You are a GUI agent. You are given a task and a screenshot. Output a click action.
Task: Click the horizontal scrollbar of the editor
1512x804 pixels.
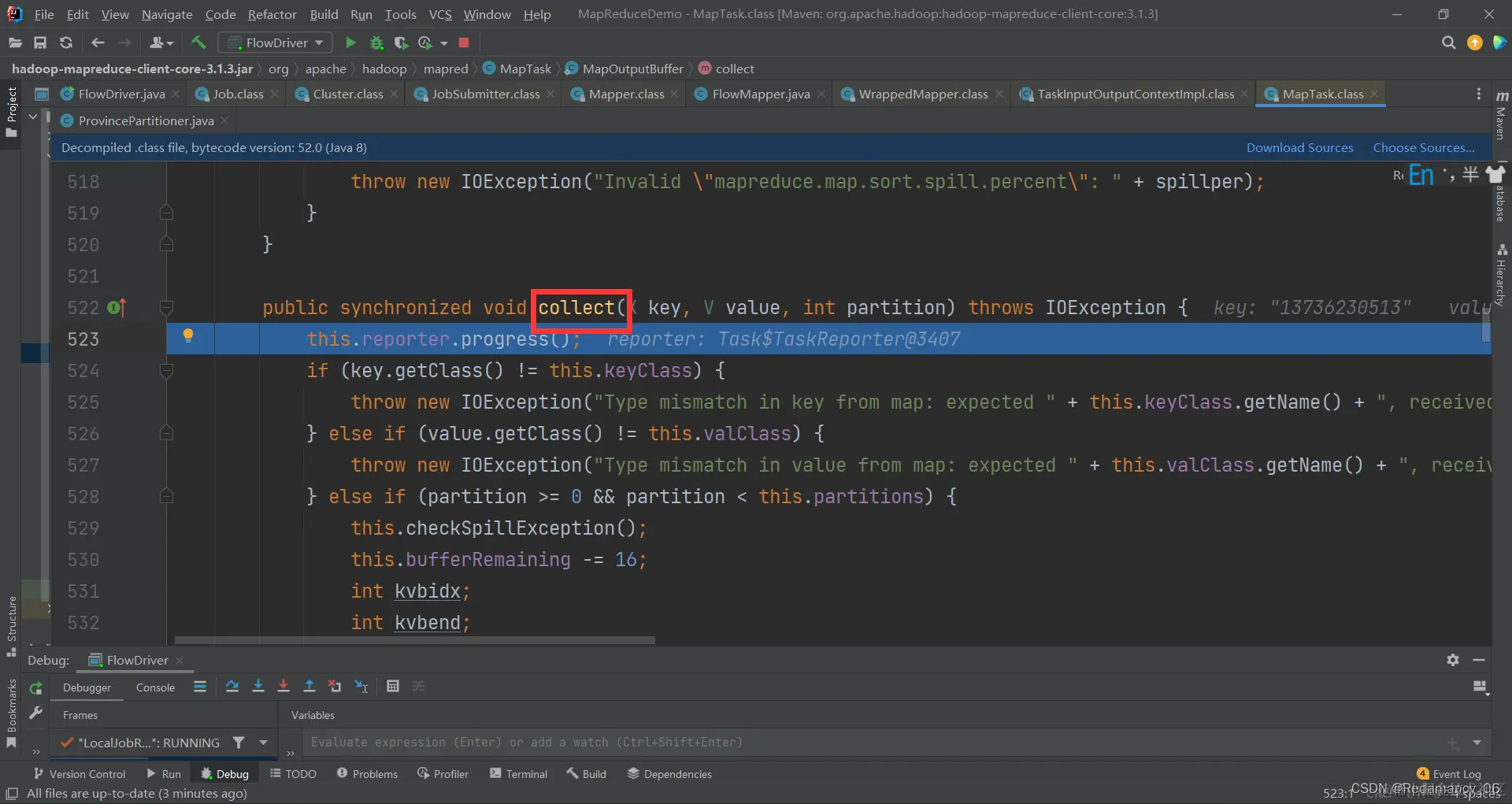[x=415, y=640]
